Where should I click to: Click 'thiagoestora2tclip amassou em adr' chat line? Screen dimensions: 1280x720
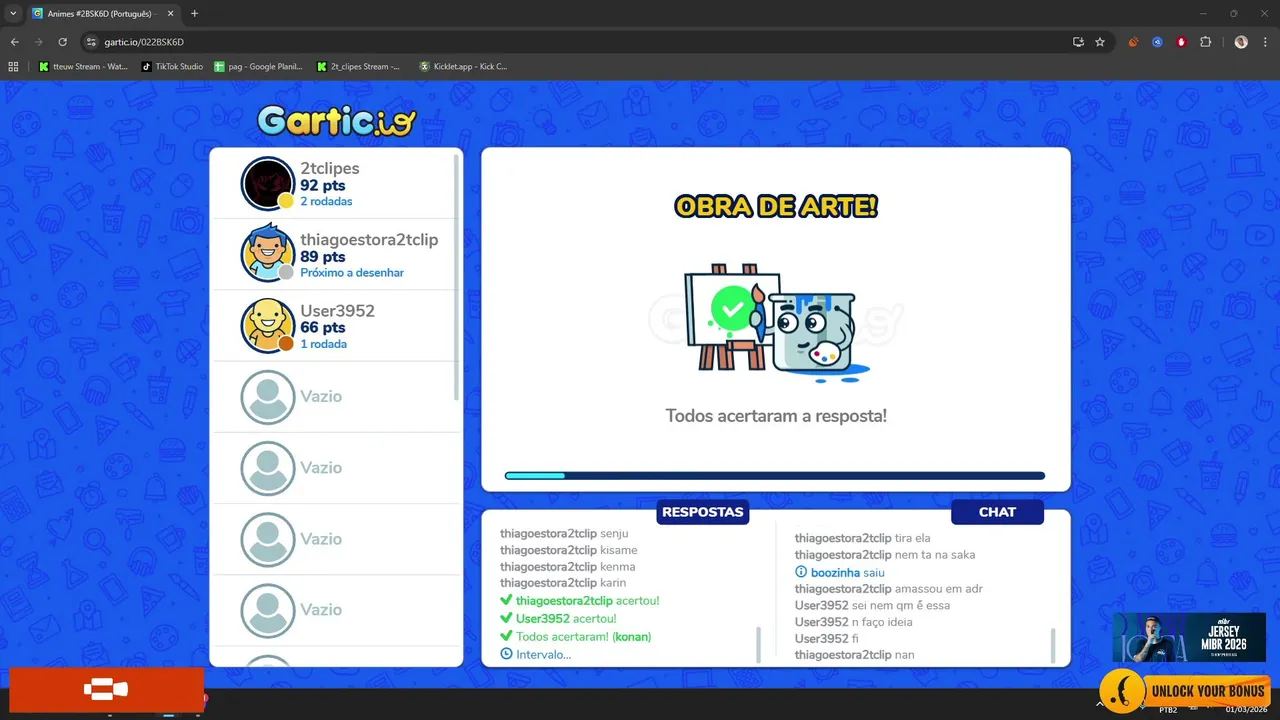[x=889, y=589]
